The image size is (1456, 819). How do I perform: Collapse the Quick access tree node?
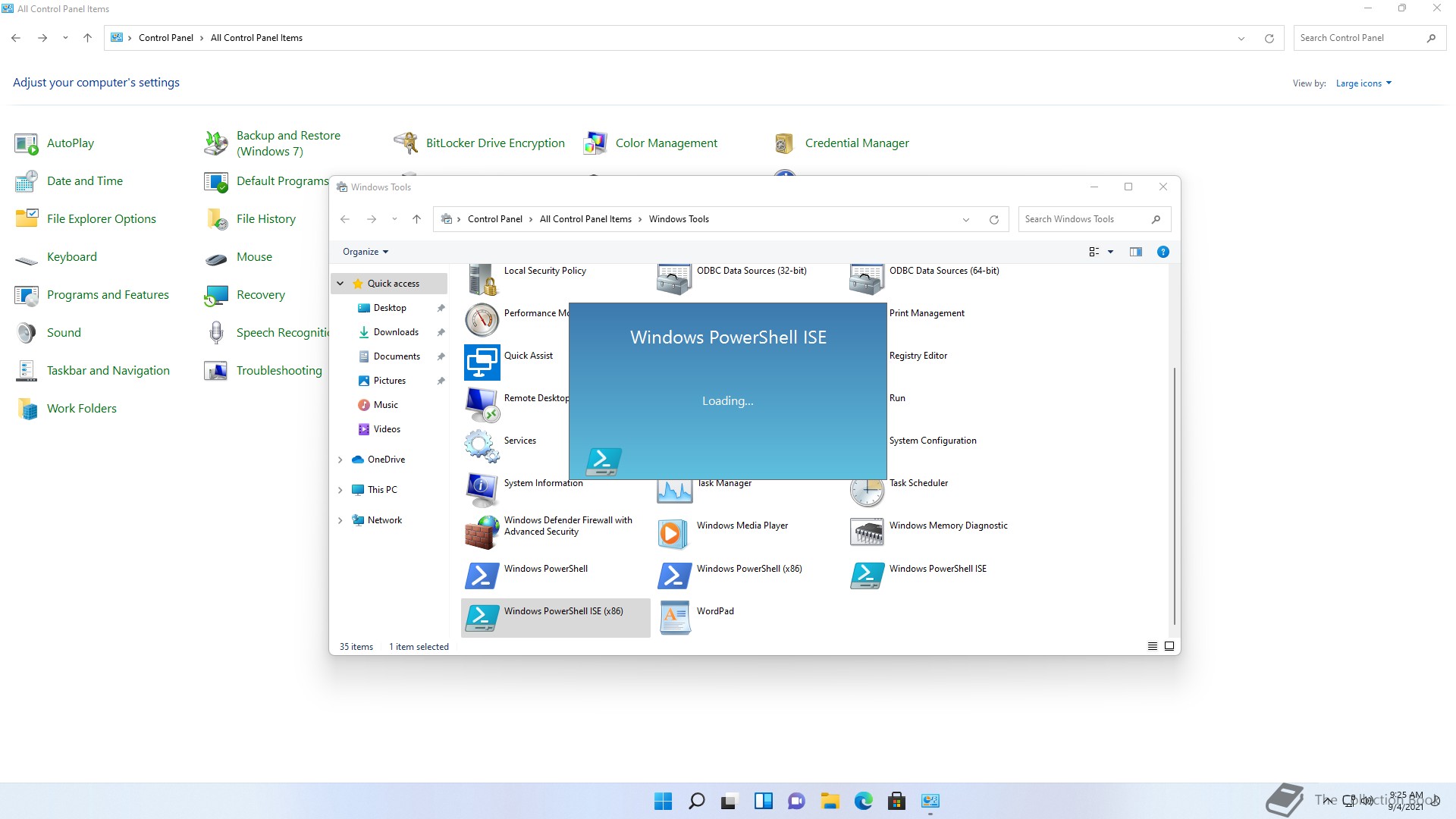point(340,284)
